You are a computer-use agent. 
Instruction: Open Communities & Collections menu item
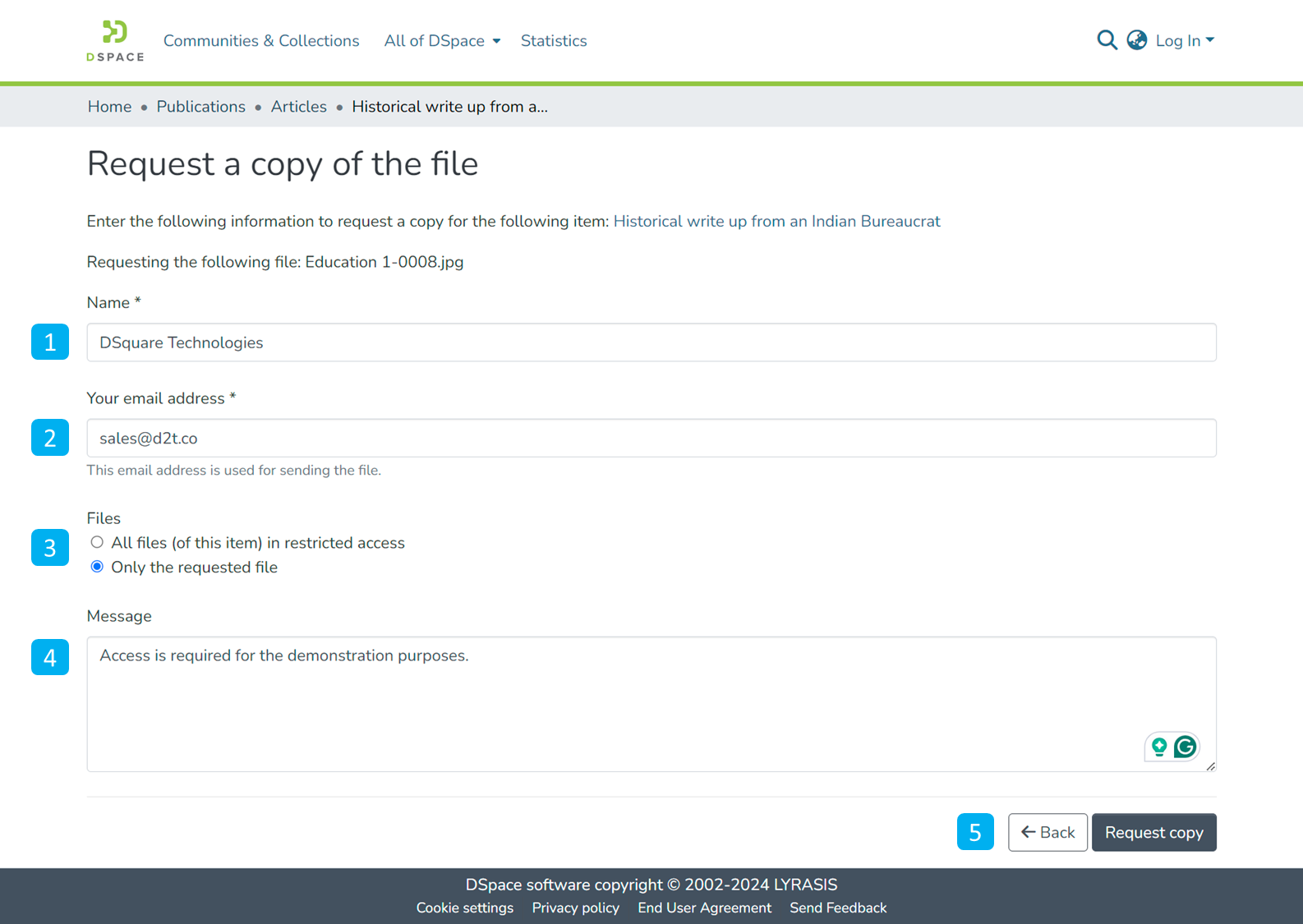pos(261,41)
